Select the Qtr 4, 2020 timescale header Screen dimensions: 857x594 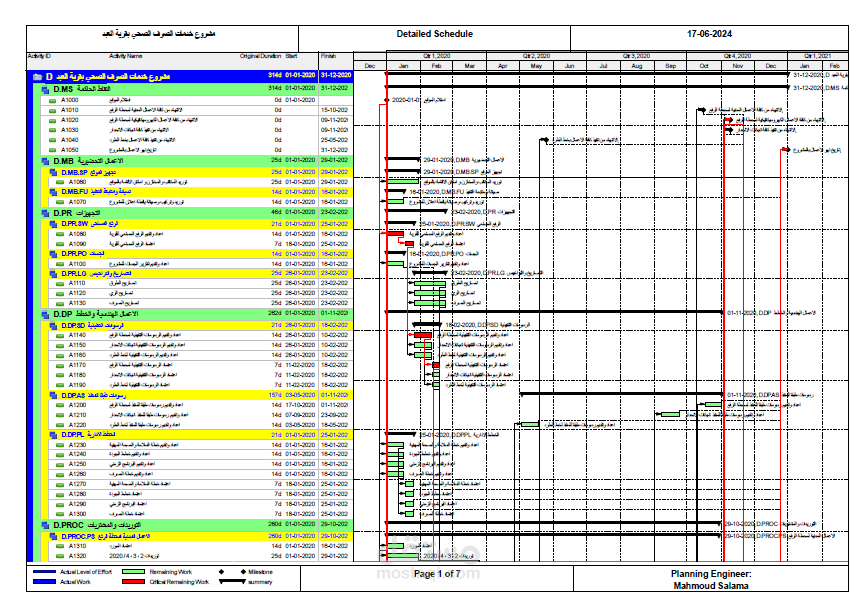coord(737,56)
